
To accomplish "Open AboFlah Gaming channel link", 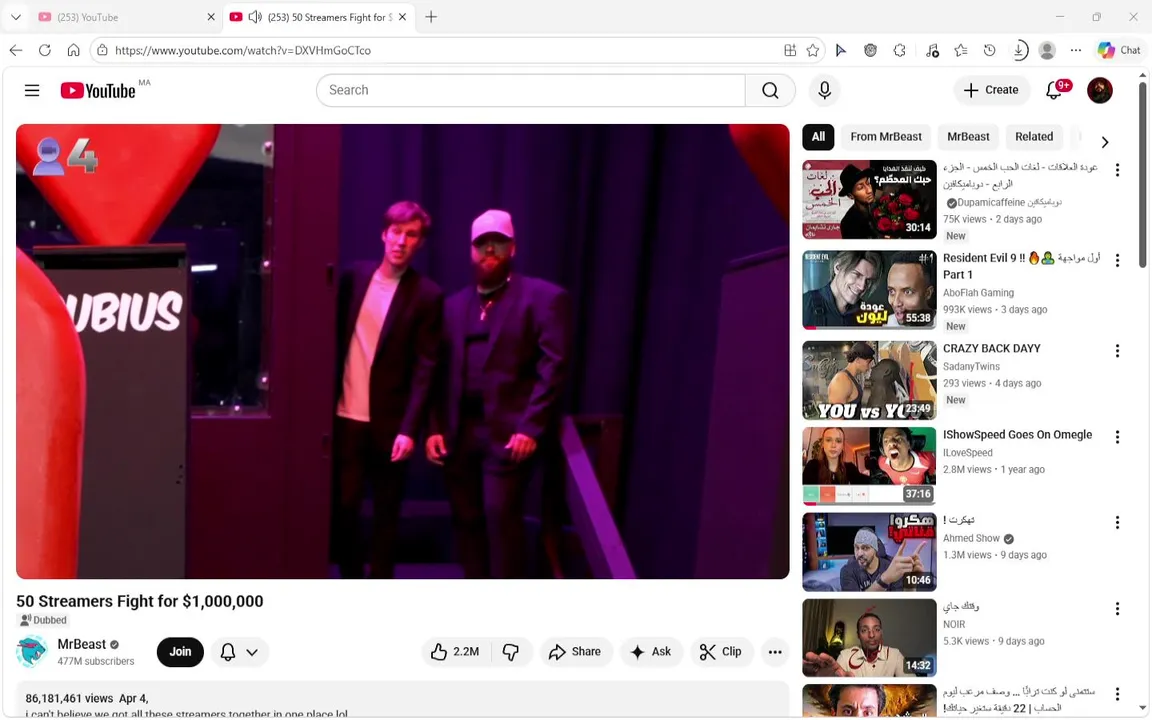I will 978,292.
